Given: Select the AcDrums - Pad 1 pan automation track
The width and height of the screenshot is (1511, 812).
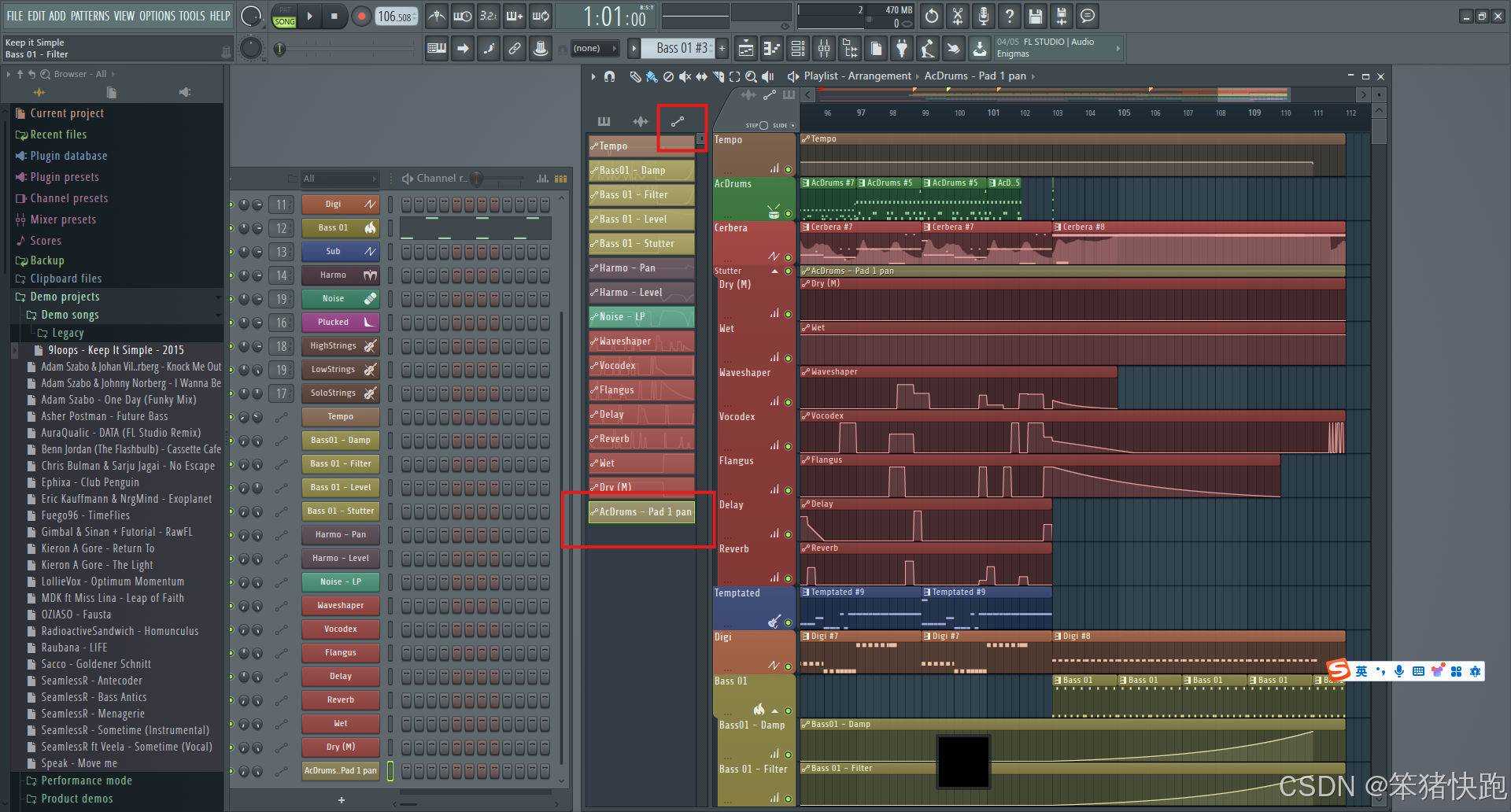Looking at the screenshot, I should [641, 511].
